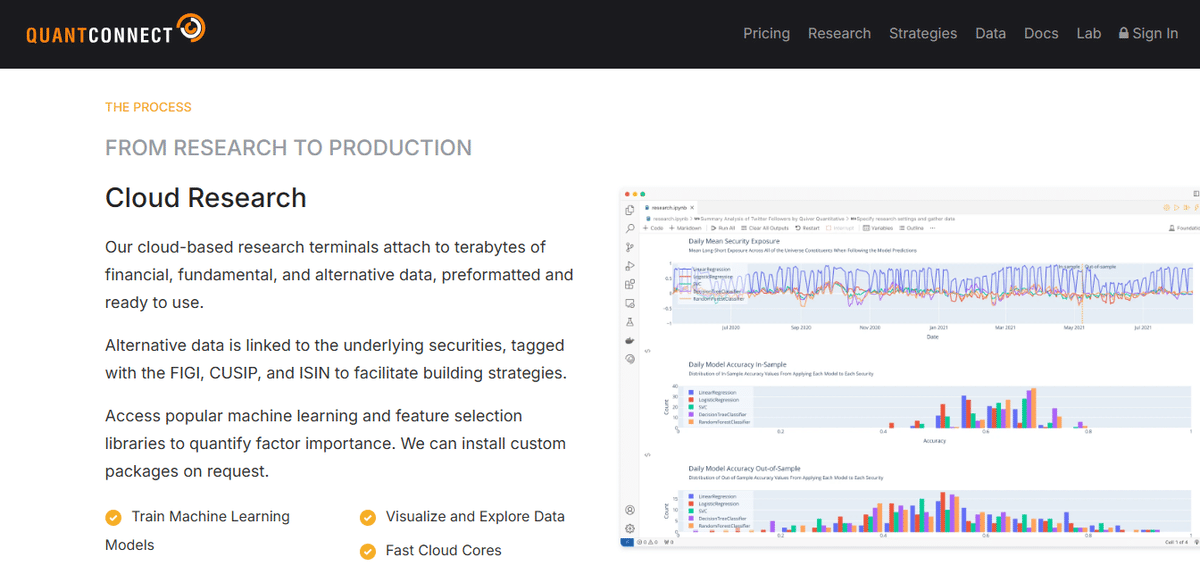This screenshot has width=1200, height=565.
Task: Add a Markdown cell in notebook toolbar
Action: pos(684,228)
